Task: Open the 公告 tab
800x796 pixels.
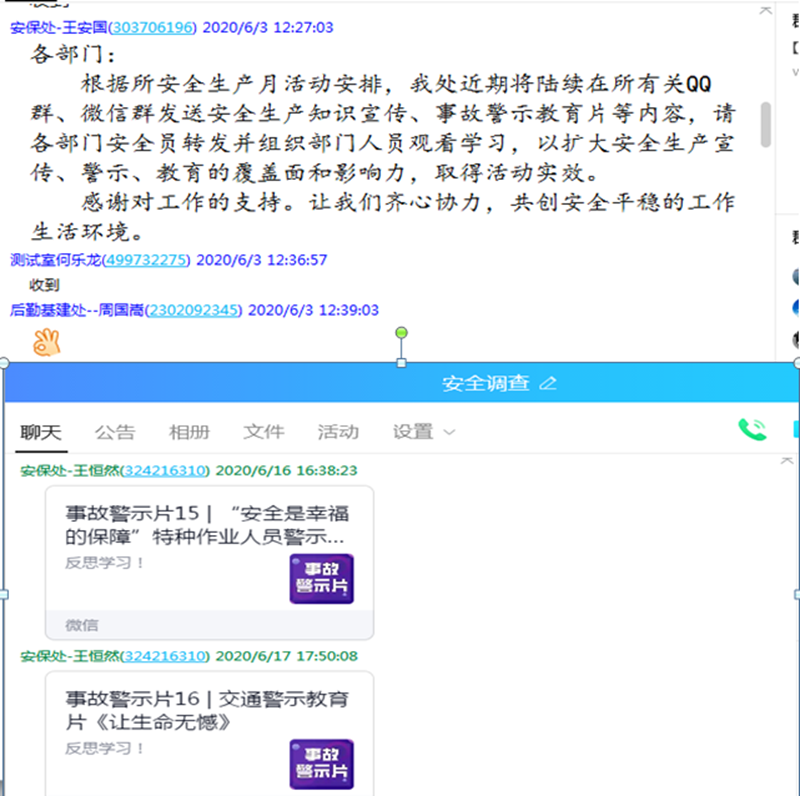Action: (115, 432)
